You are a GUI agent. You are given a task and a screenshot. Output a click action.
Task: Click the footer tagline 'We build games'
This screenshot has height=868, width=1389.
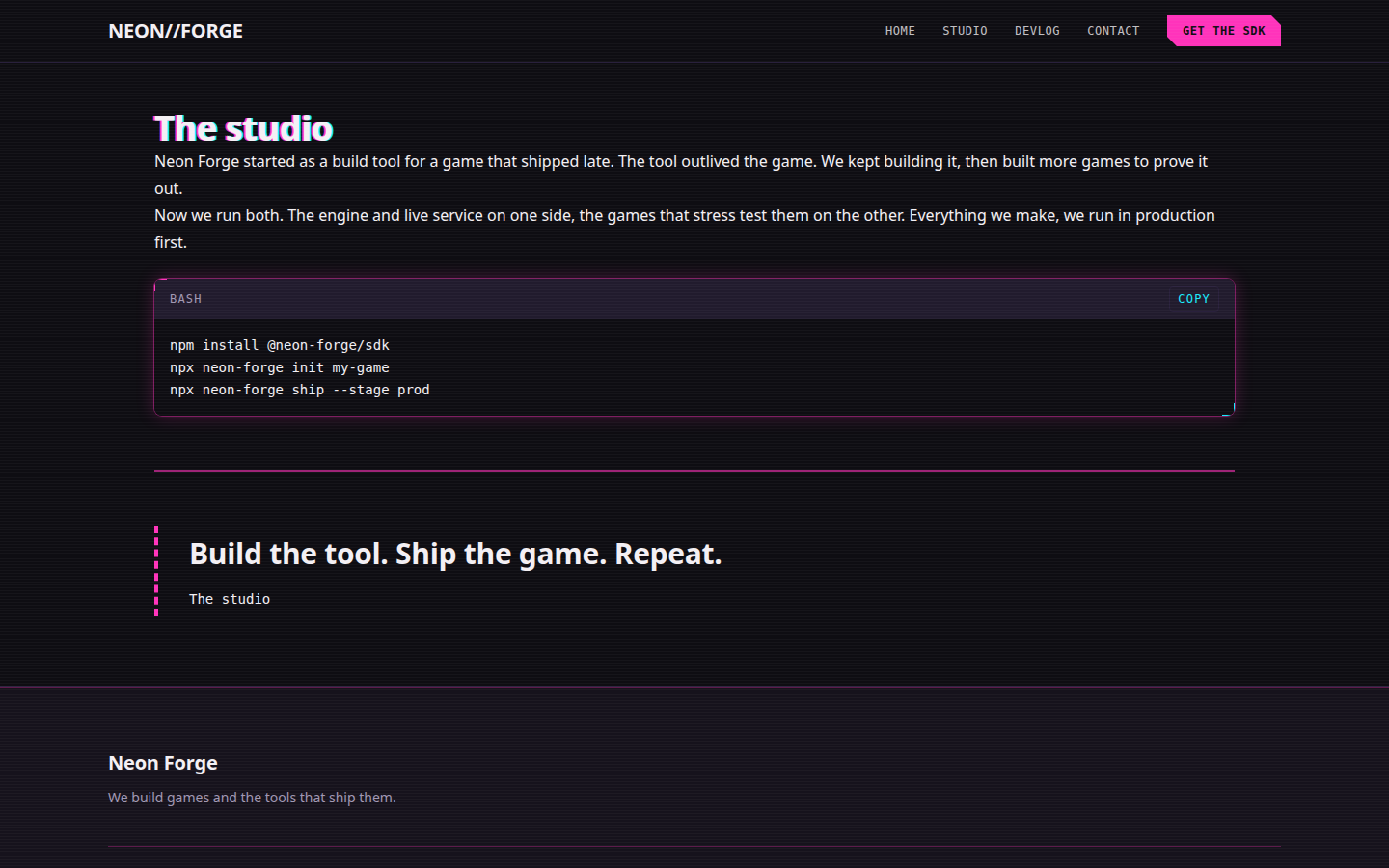click(x=252, y=798)
